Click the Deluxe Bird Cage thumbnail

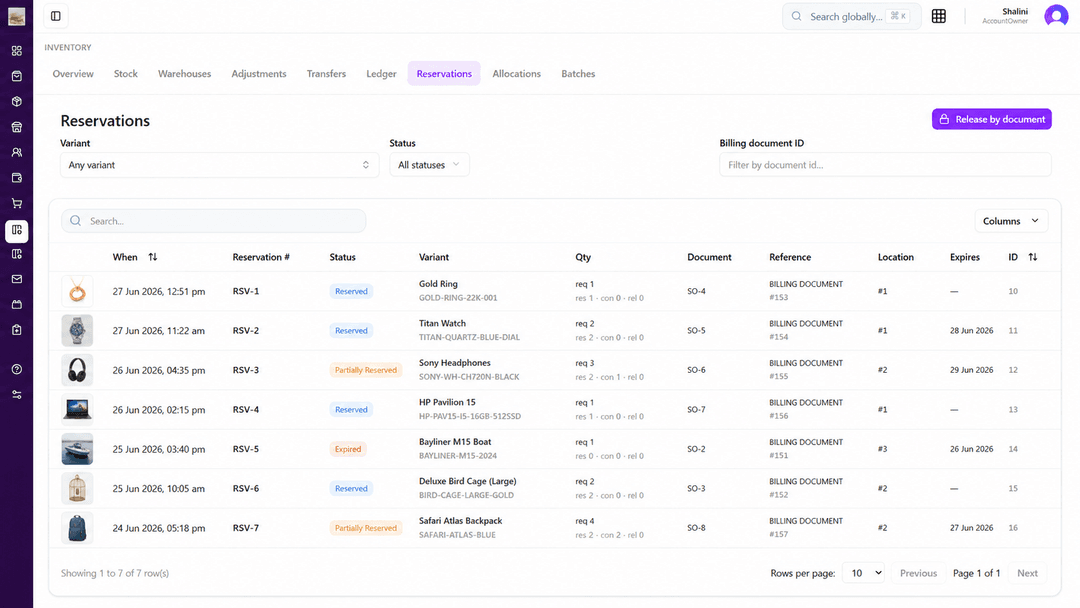point(77,488)
